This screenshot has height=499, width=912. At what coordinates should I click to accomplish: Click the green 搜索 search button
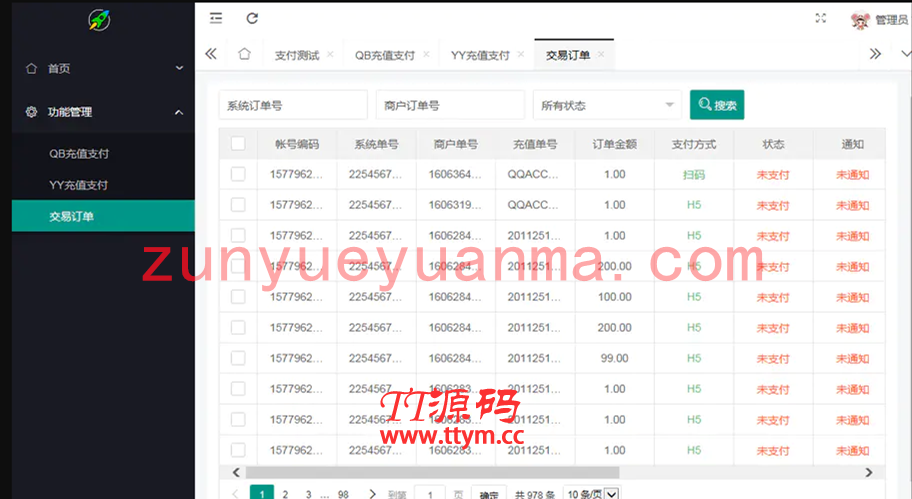click(x=717, y=105)
